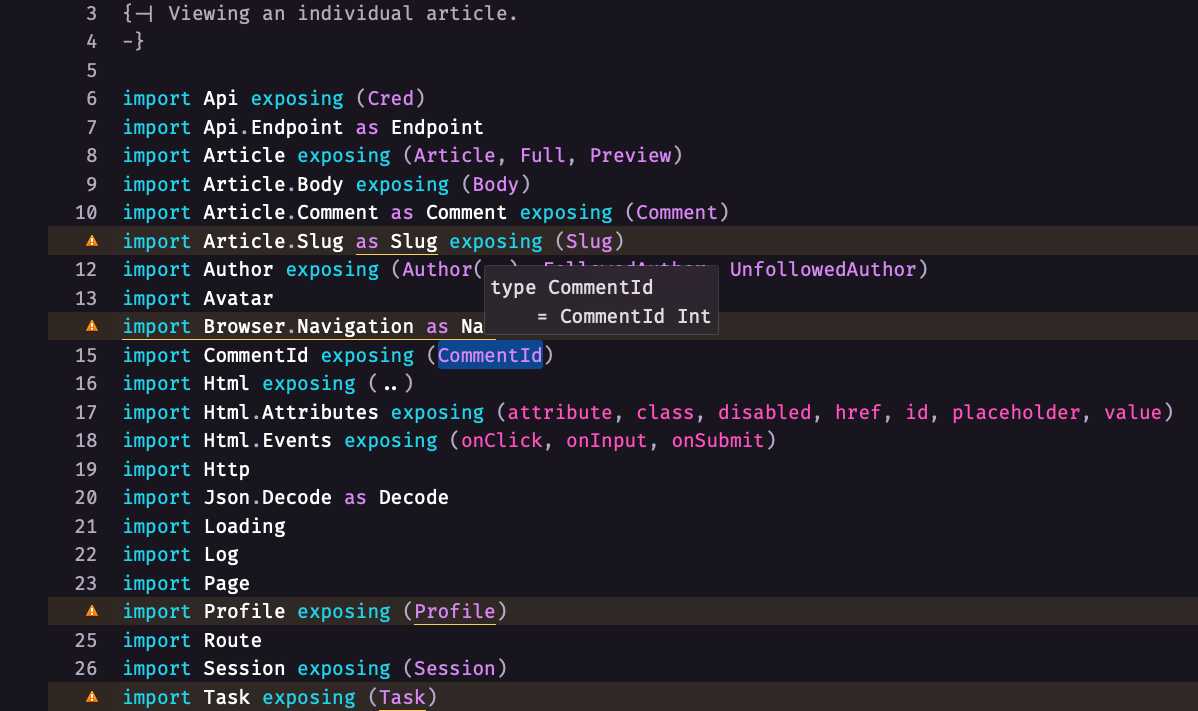Viewport: 1198px width, 711px height.
Task: Place cursor on UnfollowedAuthor in Author import
Action: coord(823,270)
